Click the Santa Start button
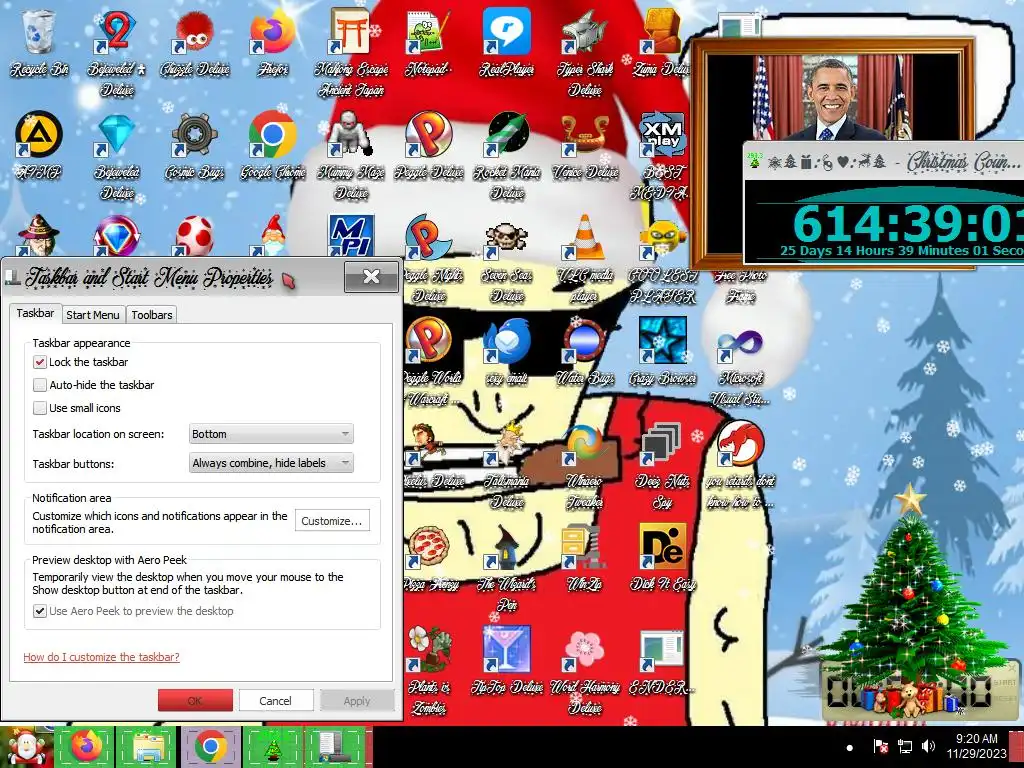The height and width of the screenshot is (768, 1024). (26, 747)
